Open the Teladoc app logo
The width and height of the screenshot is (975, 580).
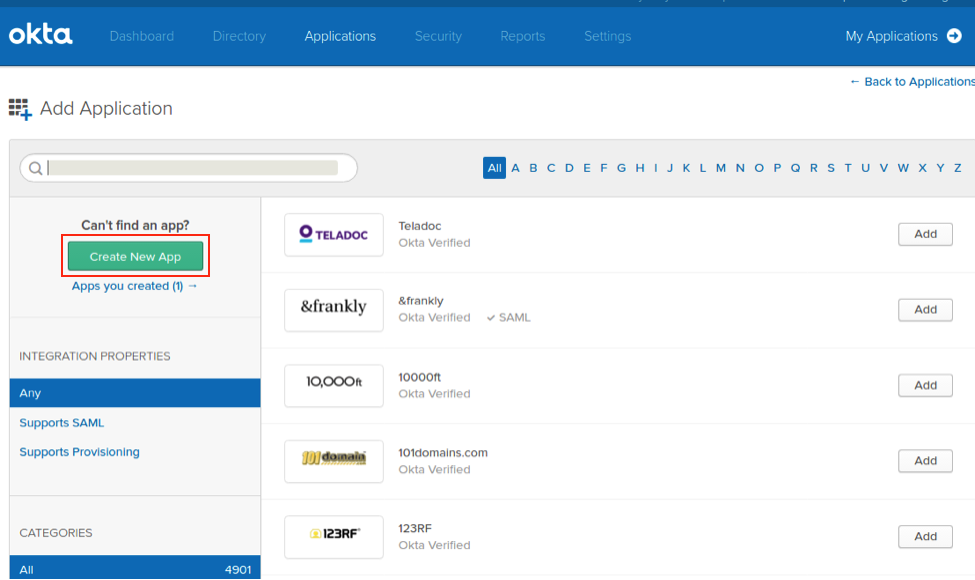tap(334, 234)
